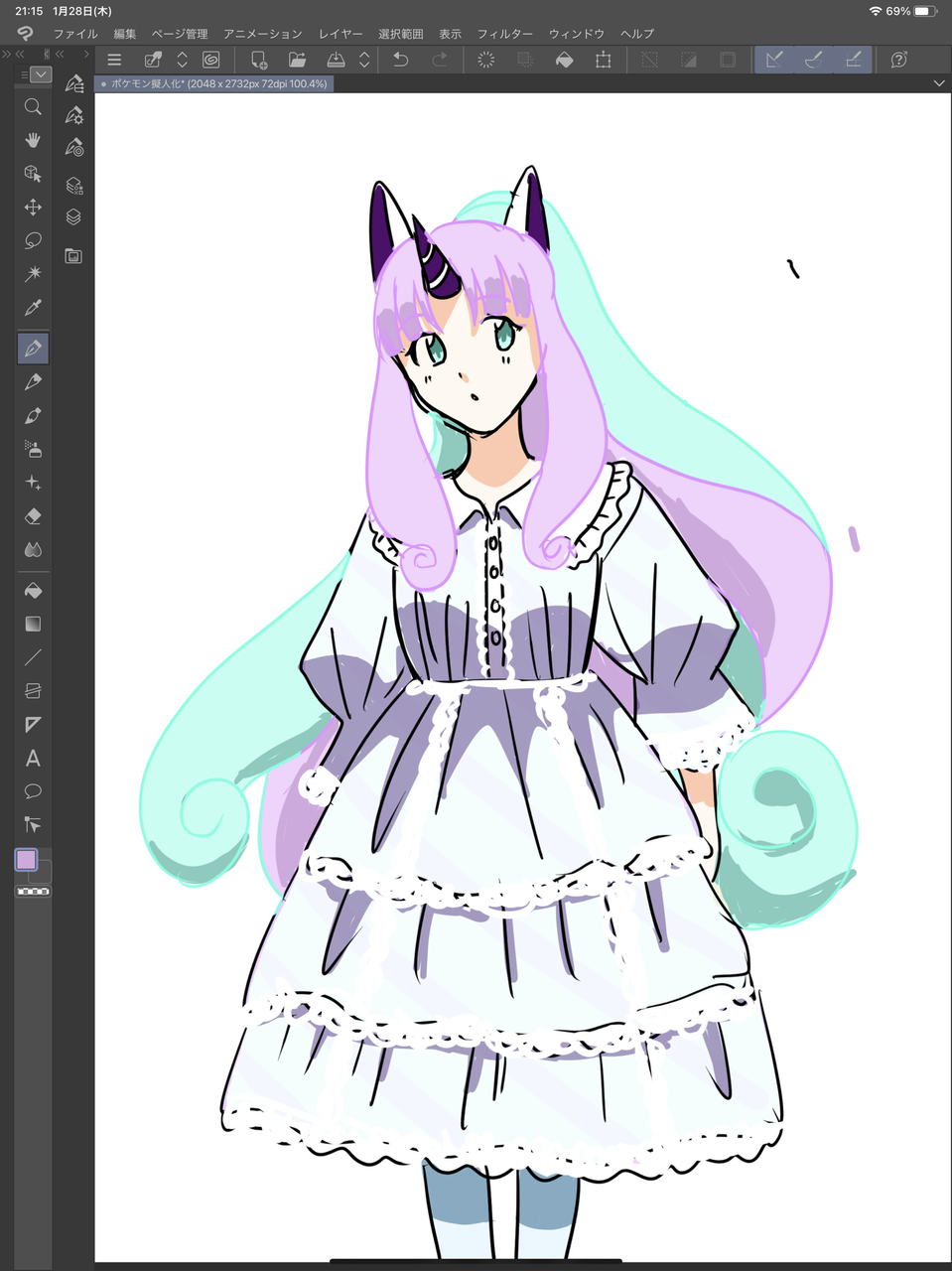This screenshot has width=952, height=1271.
Task: Open the Tool palette menu dropdown arrow
Action: (x=40, y=74)
